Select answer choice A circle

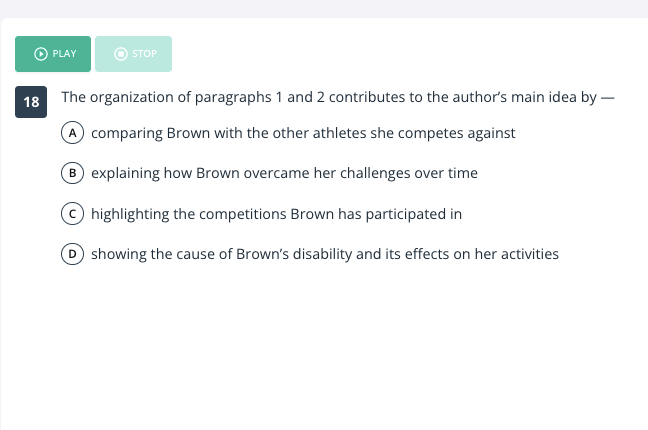pyautogui.click(x=72, y=133)
